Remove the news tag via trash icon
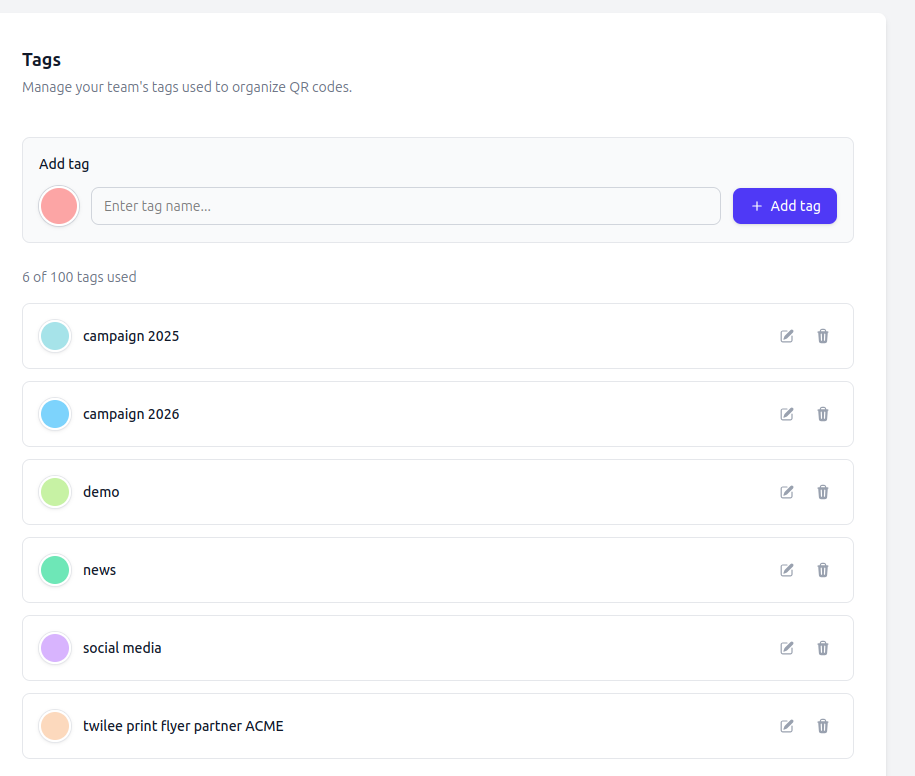 click(822, 570)
